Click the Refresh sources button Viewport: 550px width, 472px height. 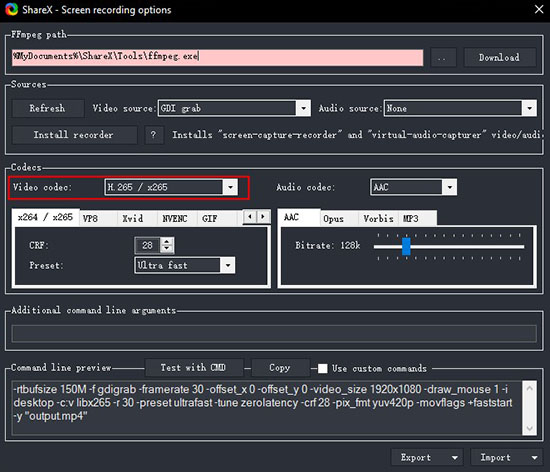point(48,108)
